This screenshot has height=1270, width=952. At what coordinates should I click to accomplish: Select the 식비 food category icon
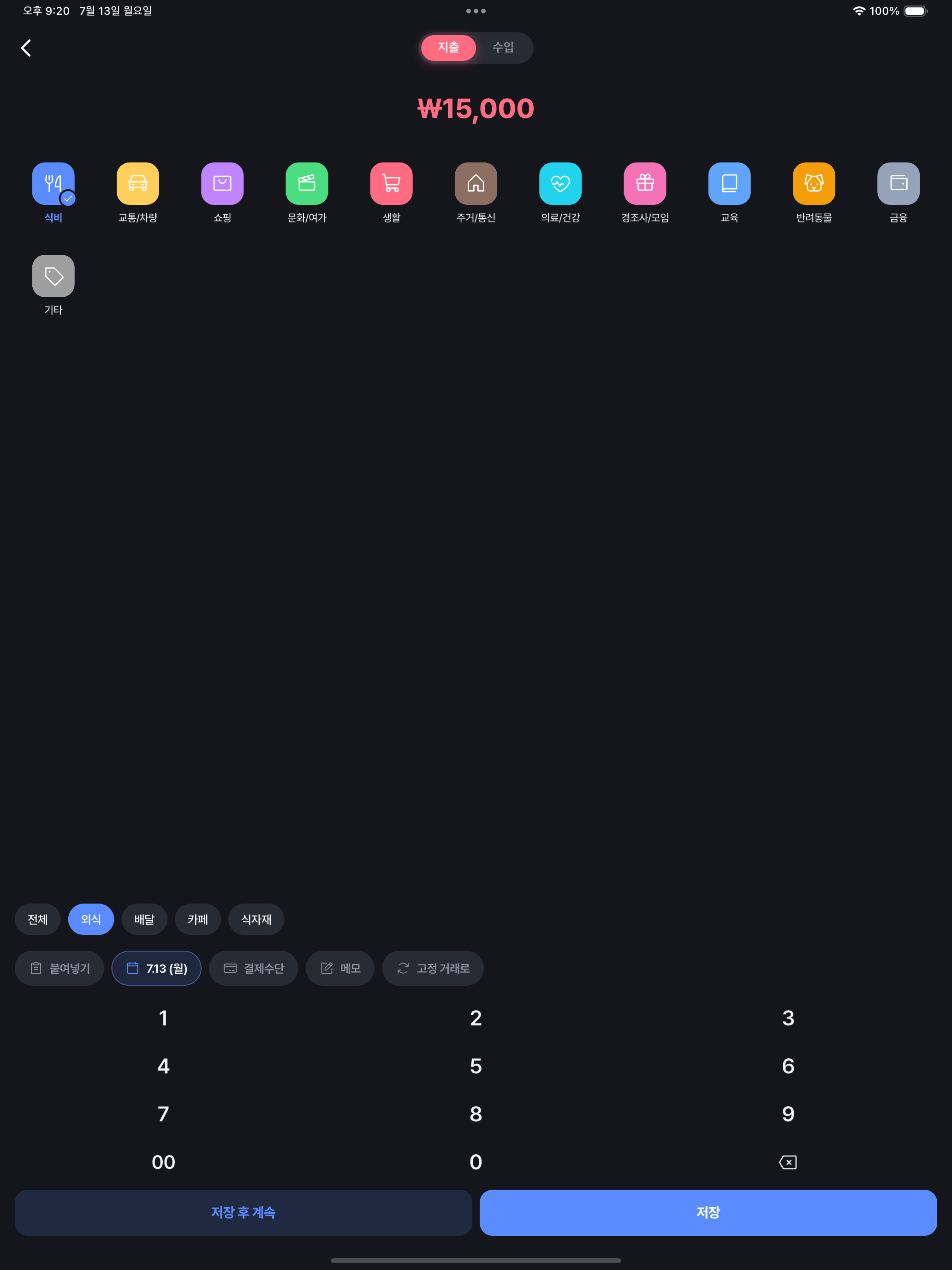(54, 184)
